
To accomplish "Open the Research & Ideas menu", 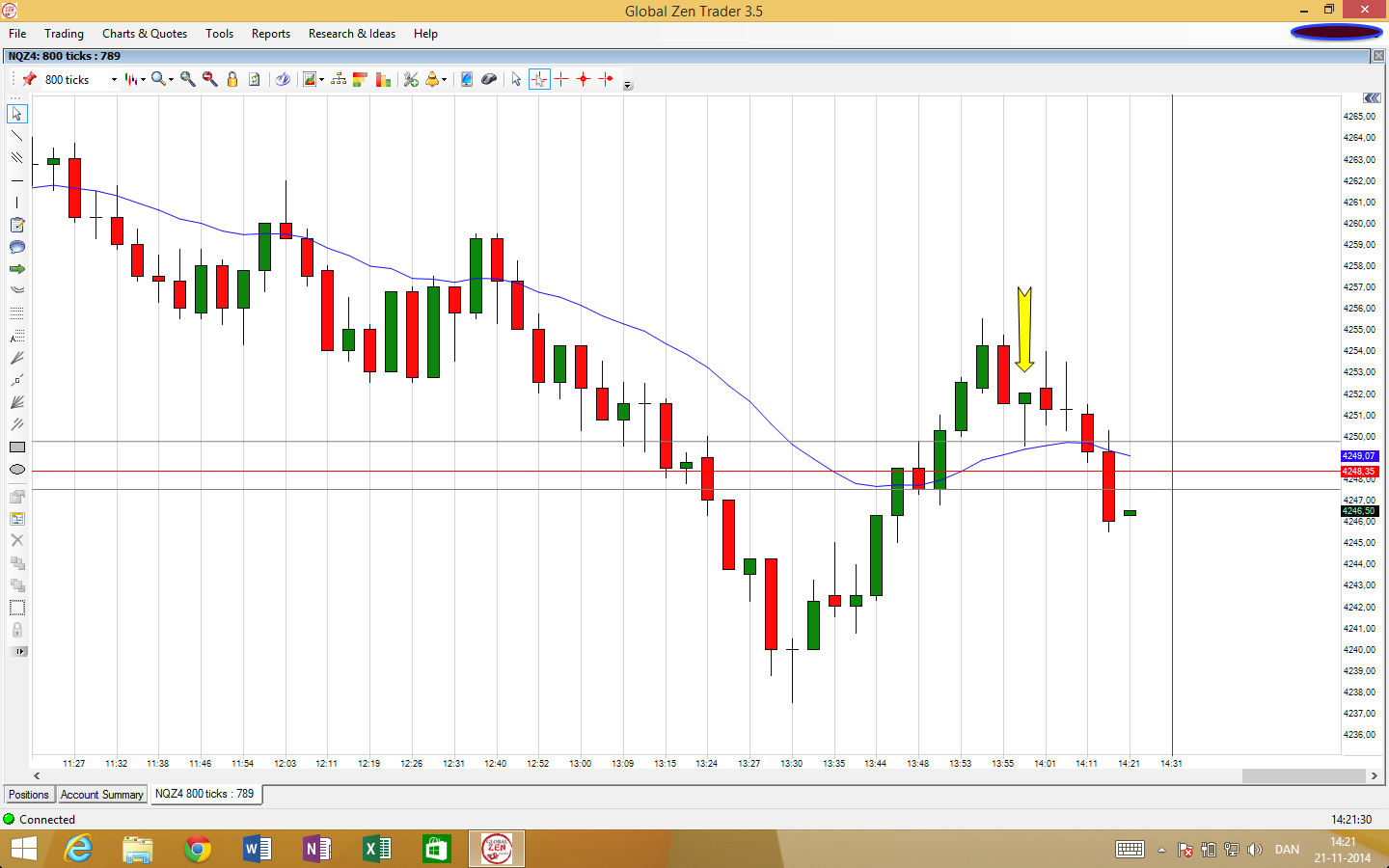I will point(351,34).
